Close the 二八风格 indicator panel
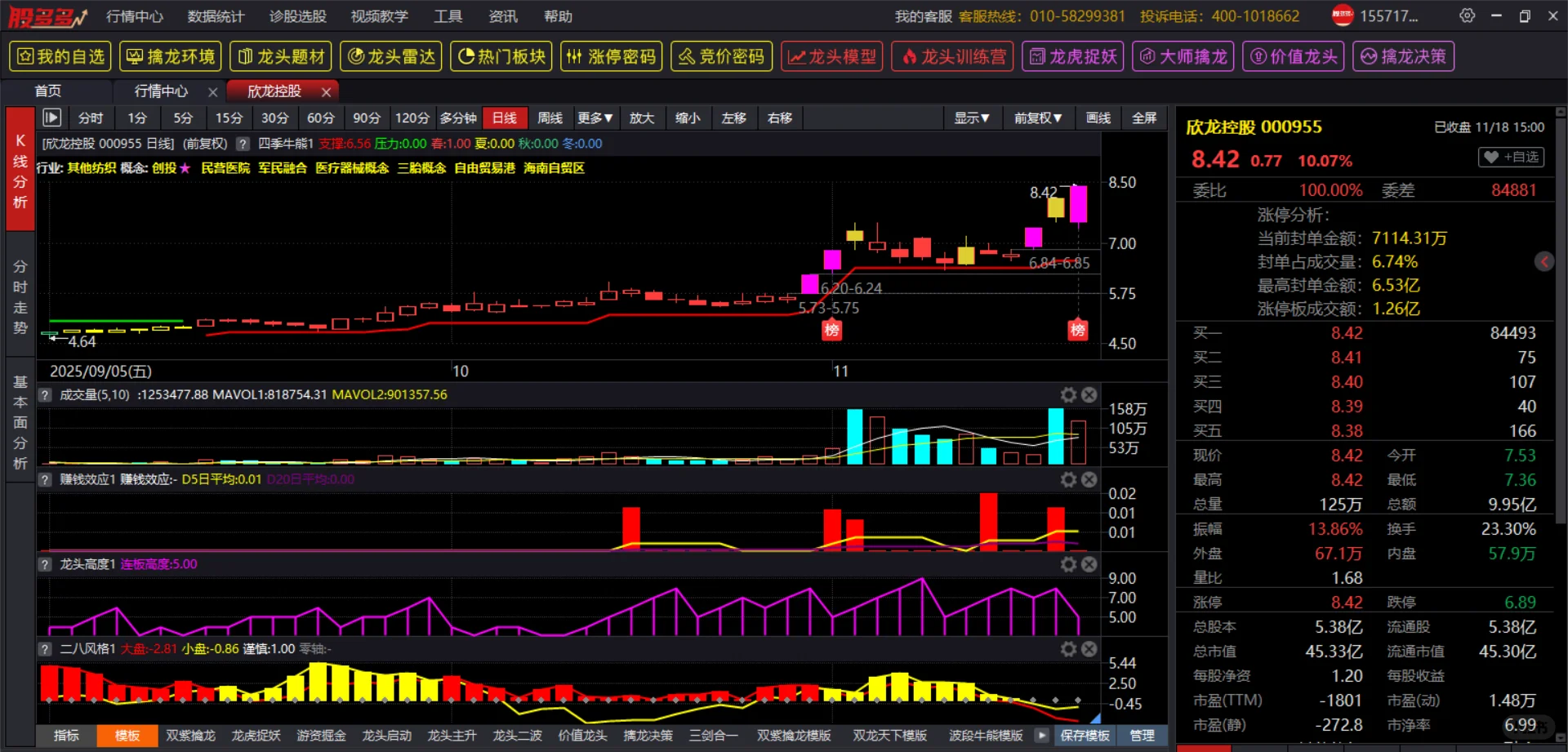The width and height of the screenshot is (1568, 752). 1089,649
